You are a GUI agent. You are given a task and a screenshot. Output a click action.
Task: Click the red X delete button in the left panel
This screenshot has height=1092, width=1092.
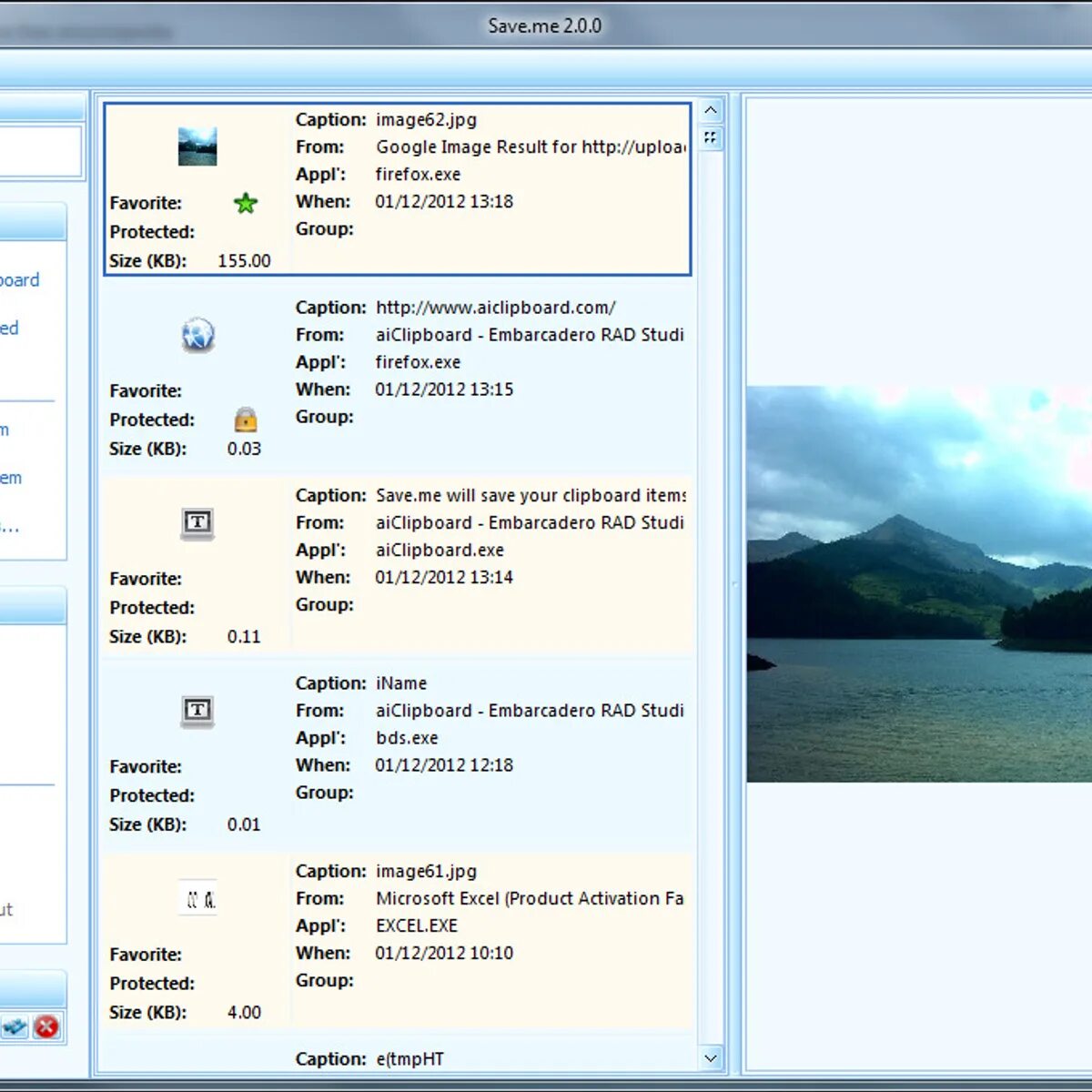46,1027
